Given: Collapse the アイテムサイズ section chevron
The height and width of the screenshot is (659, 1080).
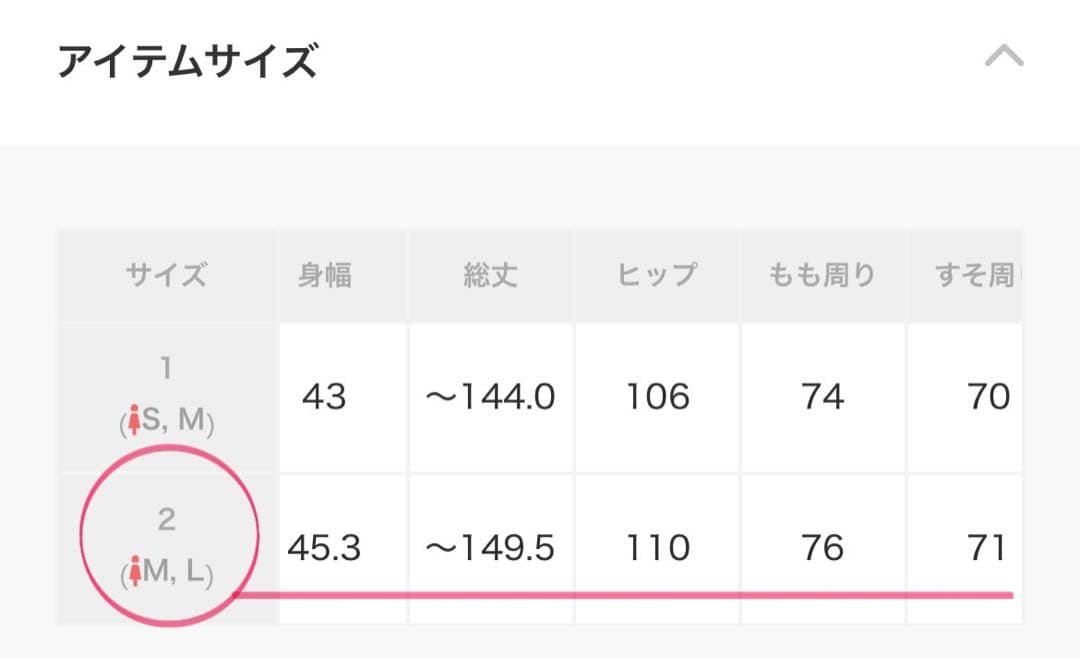Looking at the screenshot, I should pos(1003,57).
